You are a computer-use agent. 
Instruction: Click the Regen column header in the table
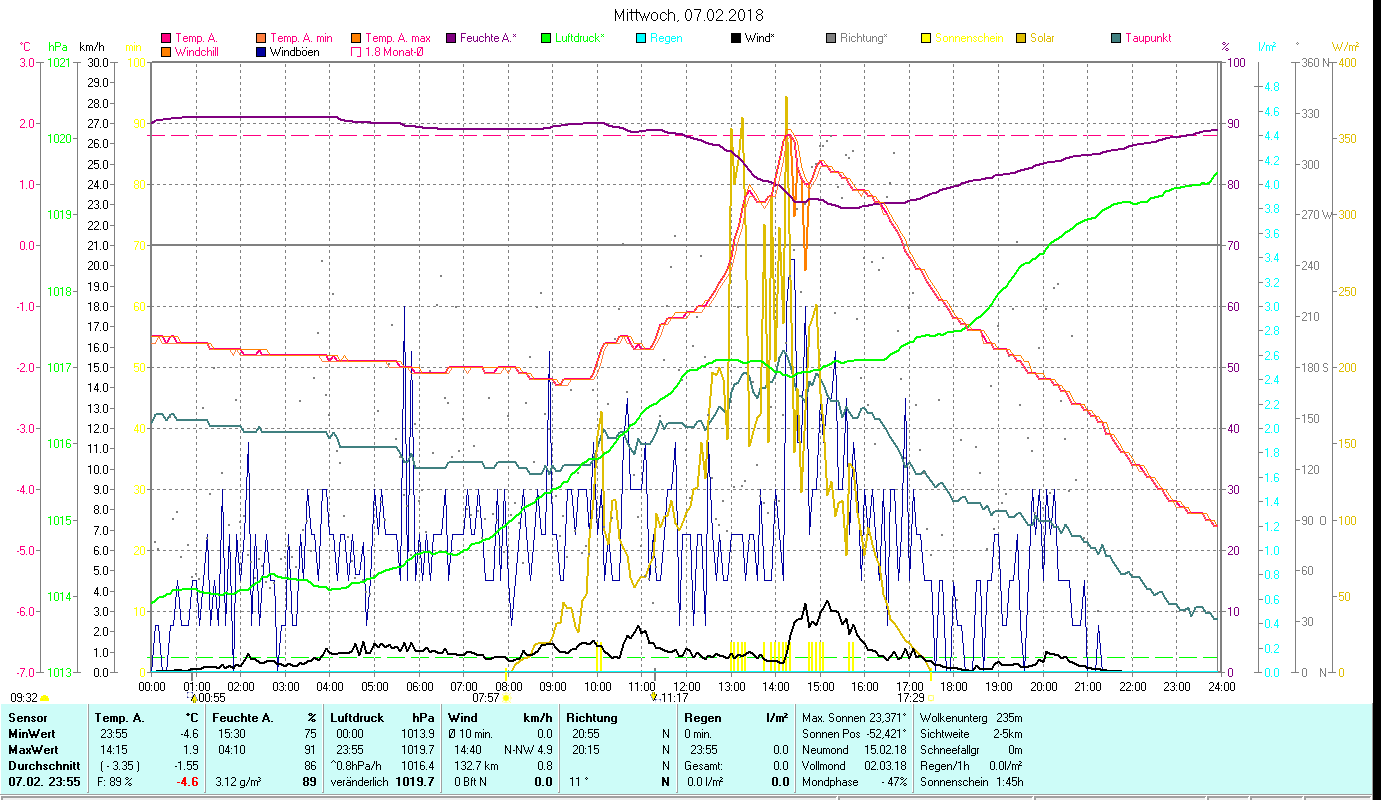(702, 718)
